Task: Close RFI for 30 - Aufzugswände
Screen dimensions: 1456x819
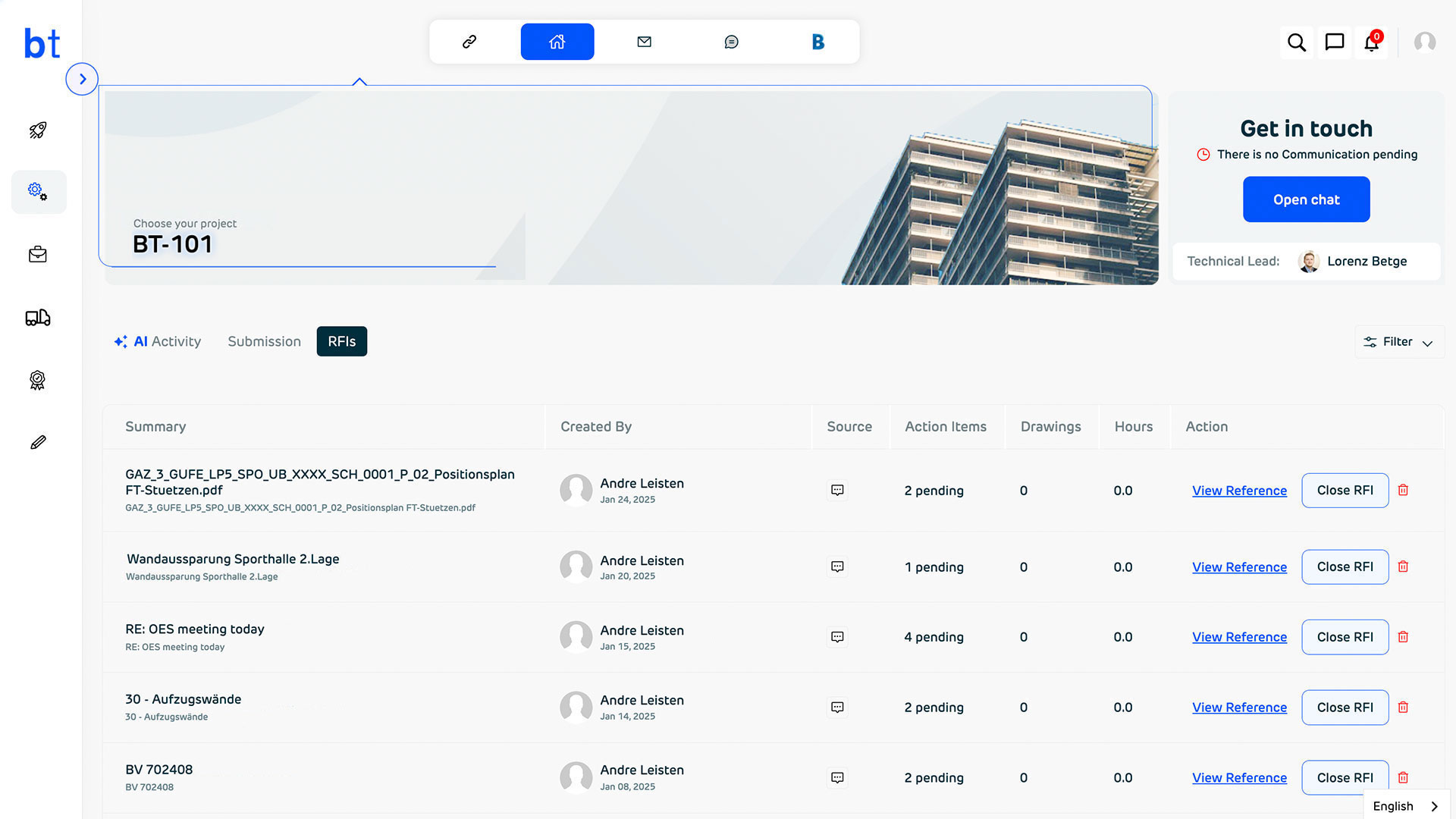Action: (1345, 708)
